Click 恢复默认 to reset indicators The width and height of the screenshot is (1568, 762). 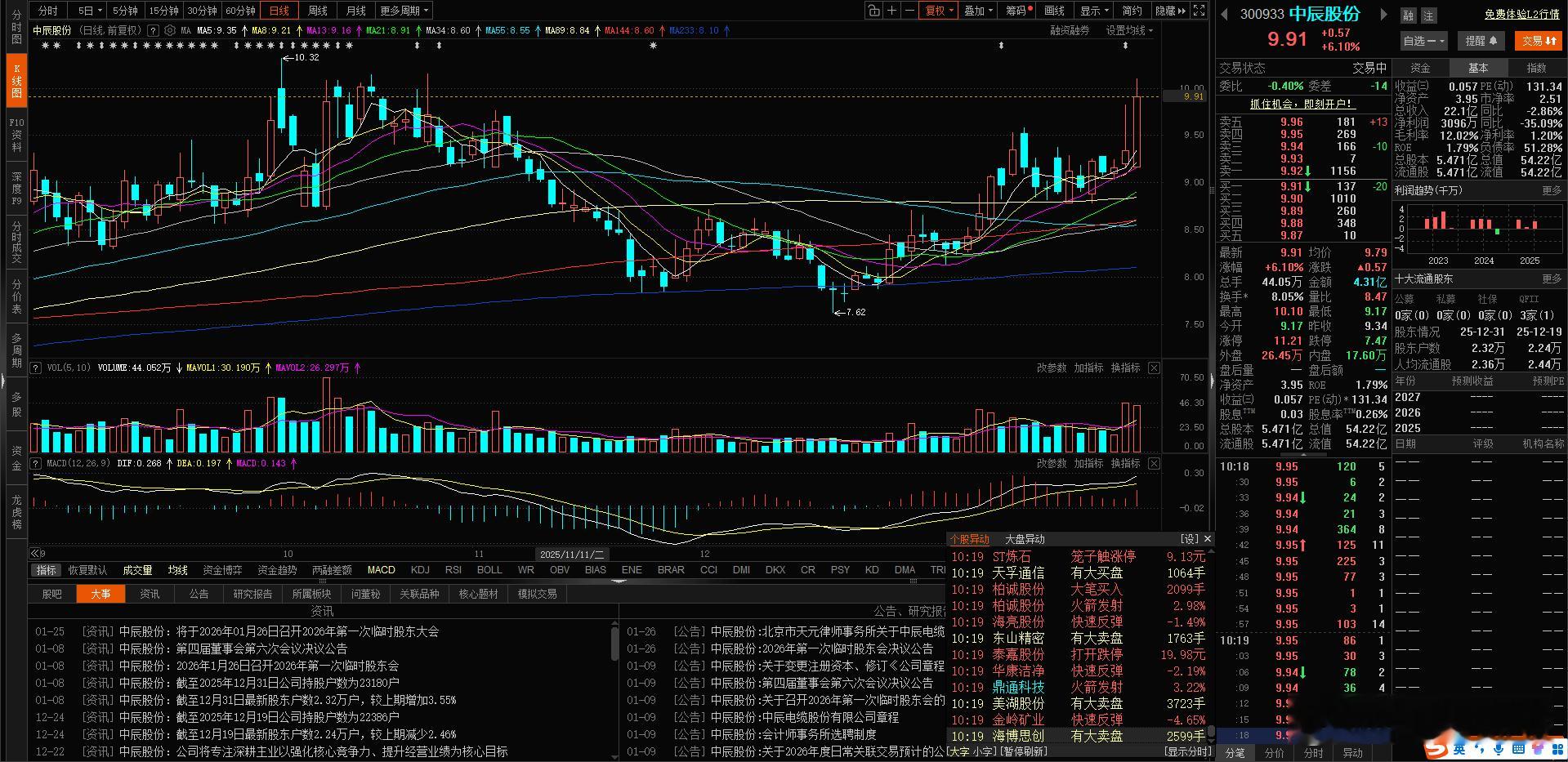click(87, 570)
